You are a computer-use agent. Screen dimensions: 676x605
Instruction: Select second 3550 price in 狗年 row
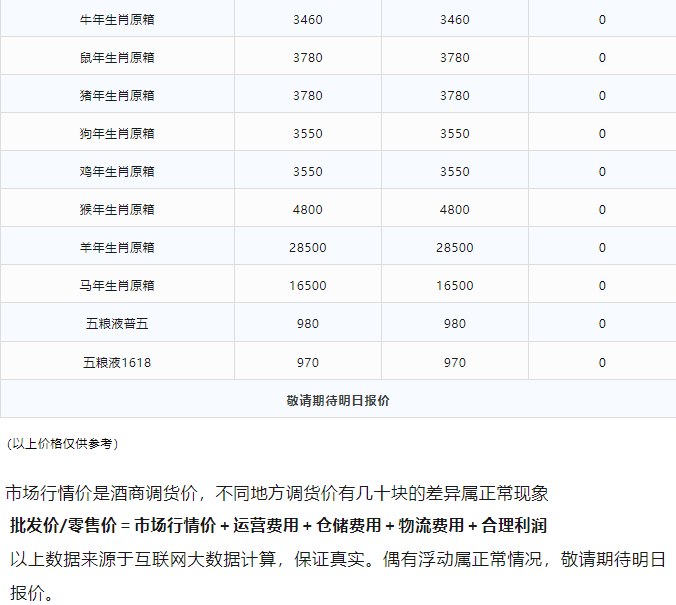(x=454, y=134)
